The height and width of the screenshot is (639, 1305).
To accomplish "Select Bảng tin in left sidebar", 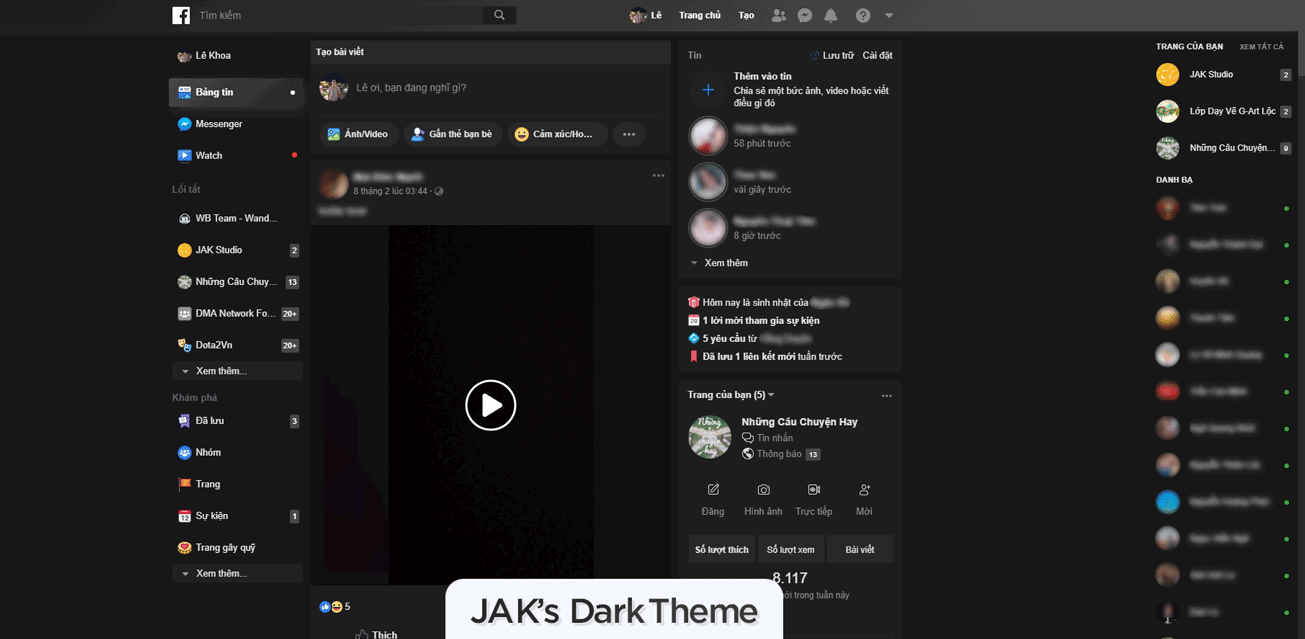I will tap(236, 92).
